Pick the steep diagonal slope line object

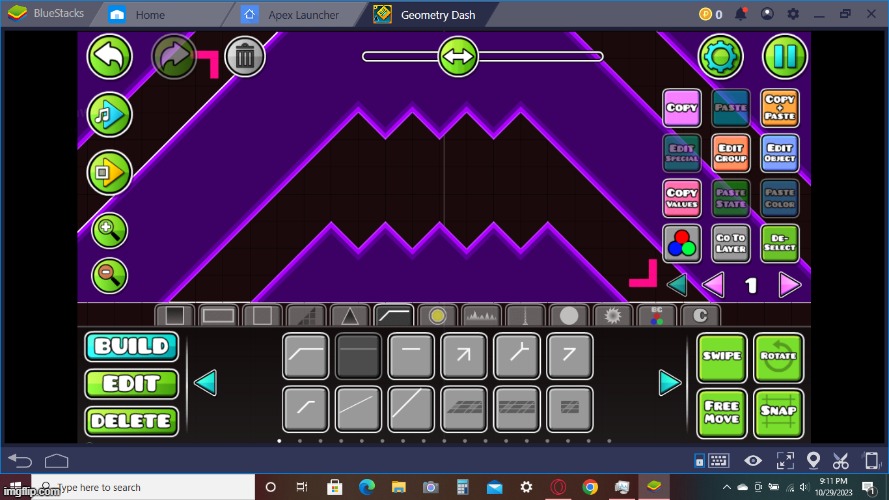411,409
